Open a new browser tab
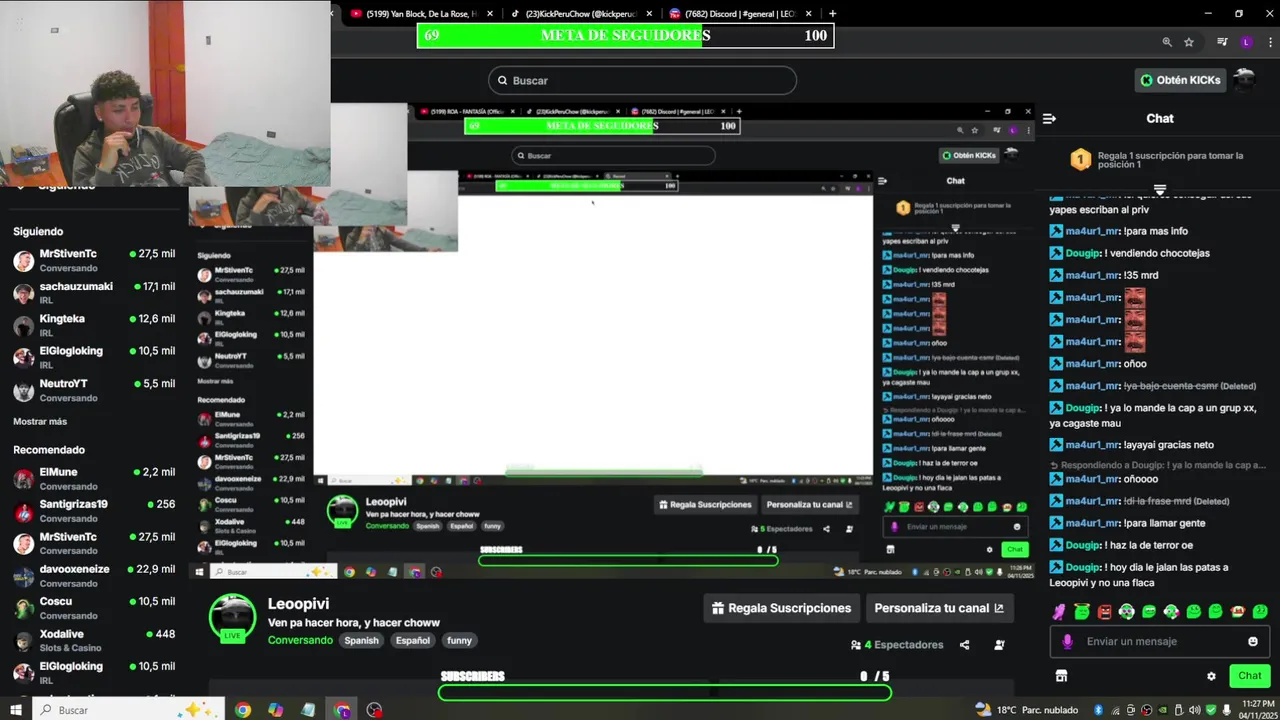This screenshot has width=1280, height=720. [832, 14]
